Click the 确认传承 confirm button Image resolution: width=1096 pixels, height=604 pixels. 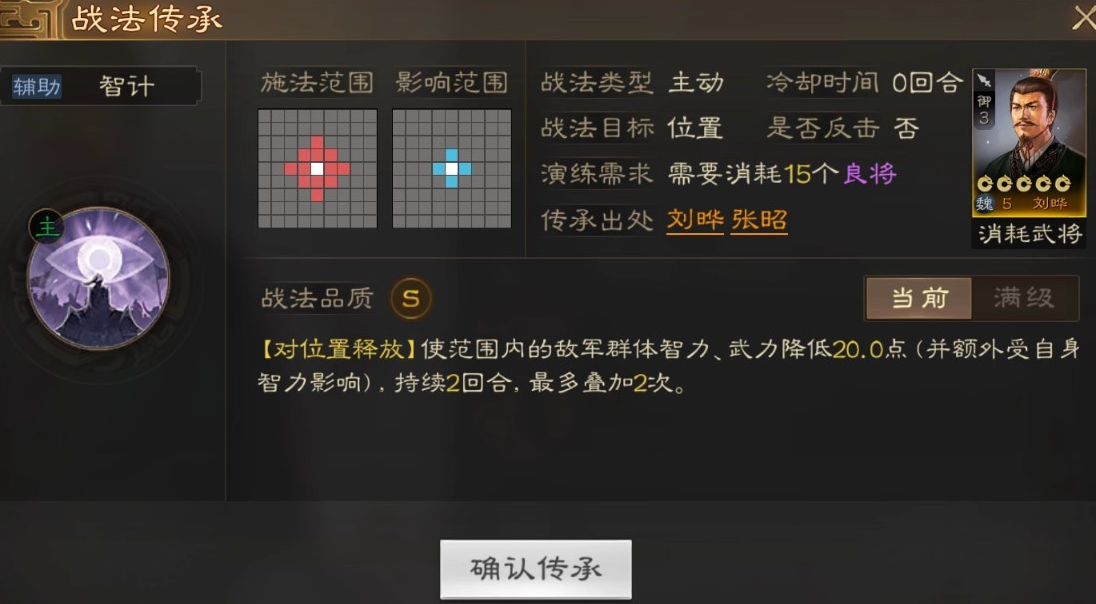tap(535, 569)
